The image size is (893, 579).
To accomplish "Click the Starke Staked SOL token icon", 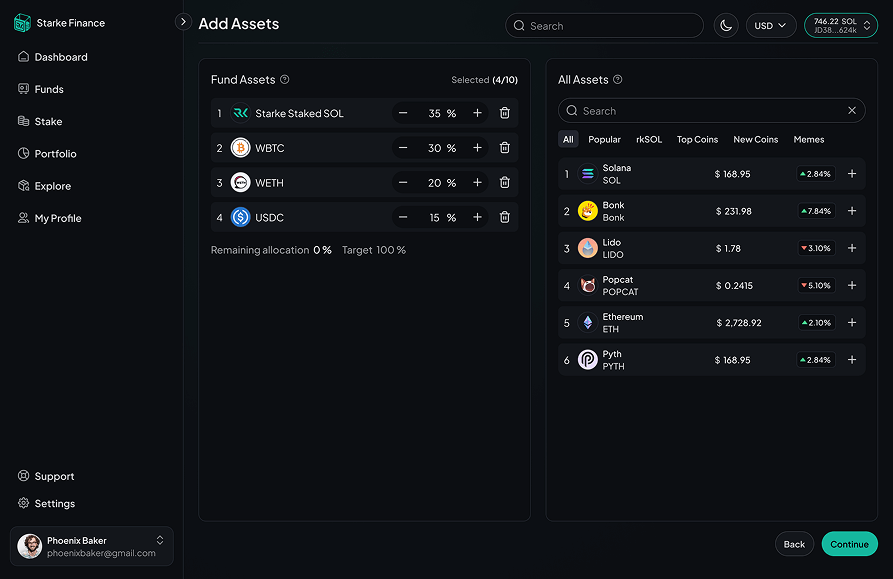I will point(240,113).
